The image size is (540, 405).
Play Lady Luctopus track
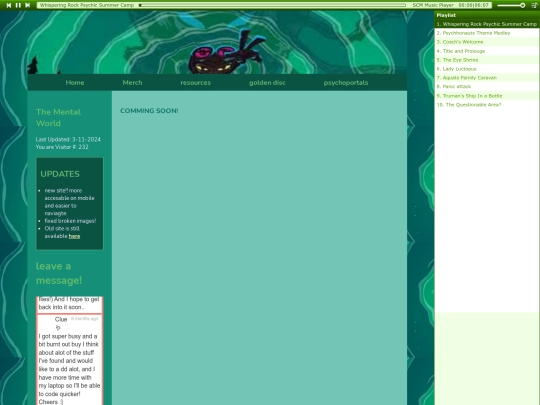tap(487, 69)
